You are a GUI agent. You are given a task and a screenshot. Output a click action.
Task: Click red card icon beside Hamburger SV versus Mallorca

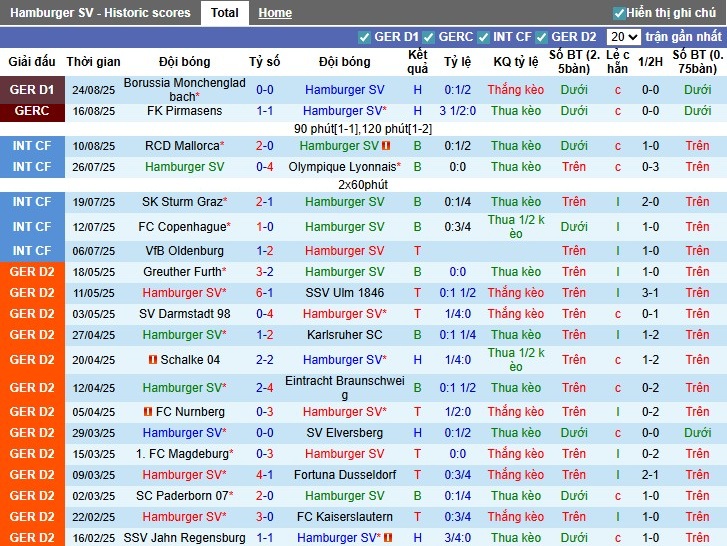pyautogui.click(x=386, y=146)
